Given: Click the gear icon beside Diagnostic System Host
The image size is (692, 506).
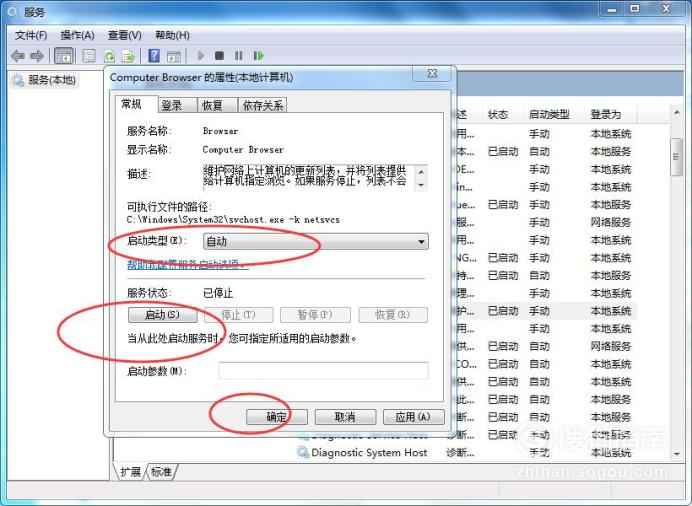Looking at the screenshot, I should click(x=303, y=452).
